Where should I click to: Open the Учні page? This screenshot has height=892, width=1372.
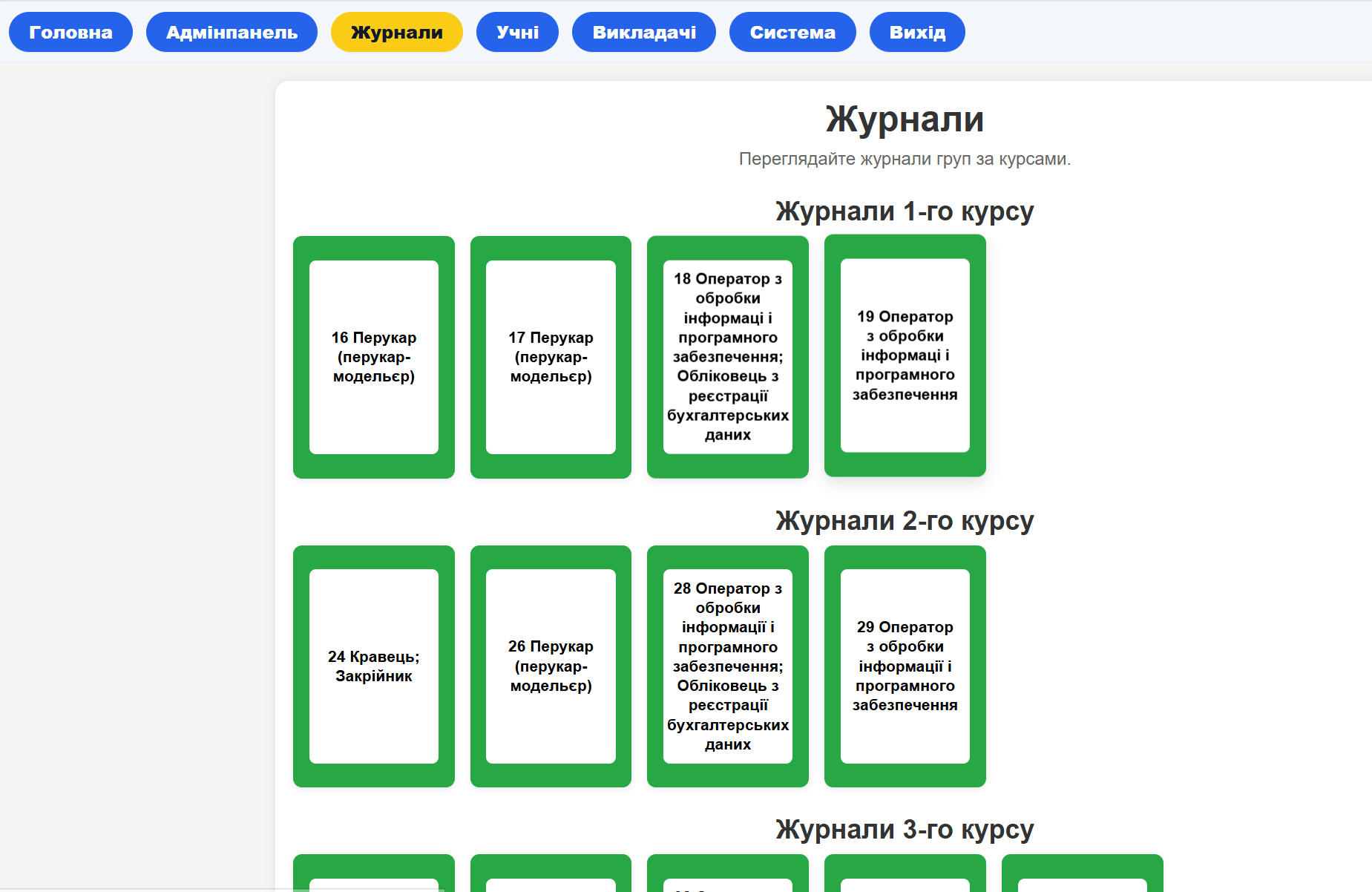tap(517, 32)
